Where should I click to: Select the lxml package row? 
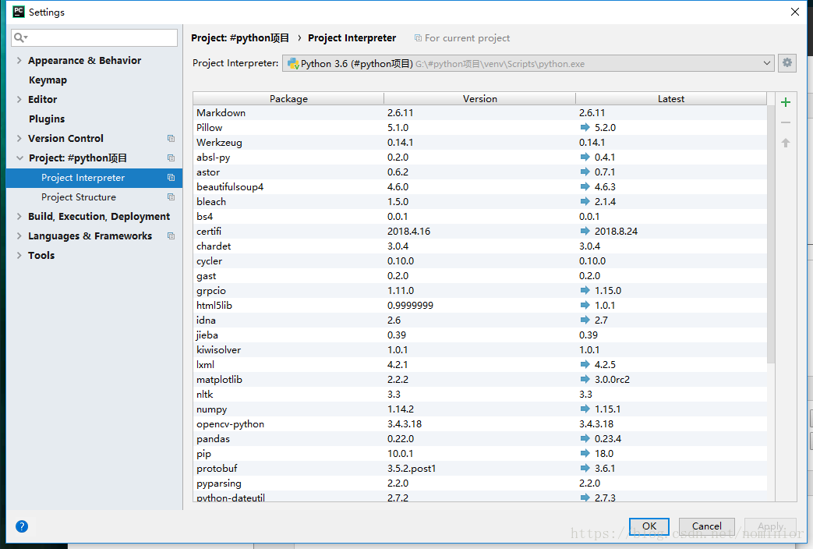tap(480, 364)
